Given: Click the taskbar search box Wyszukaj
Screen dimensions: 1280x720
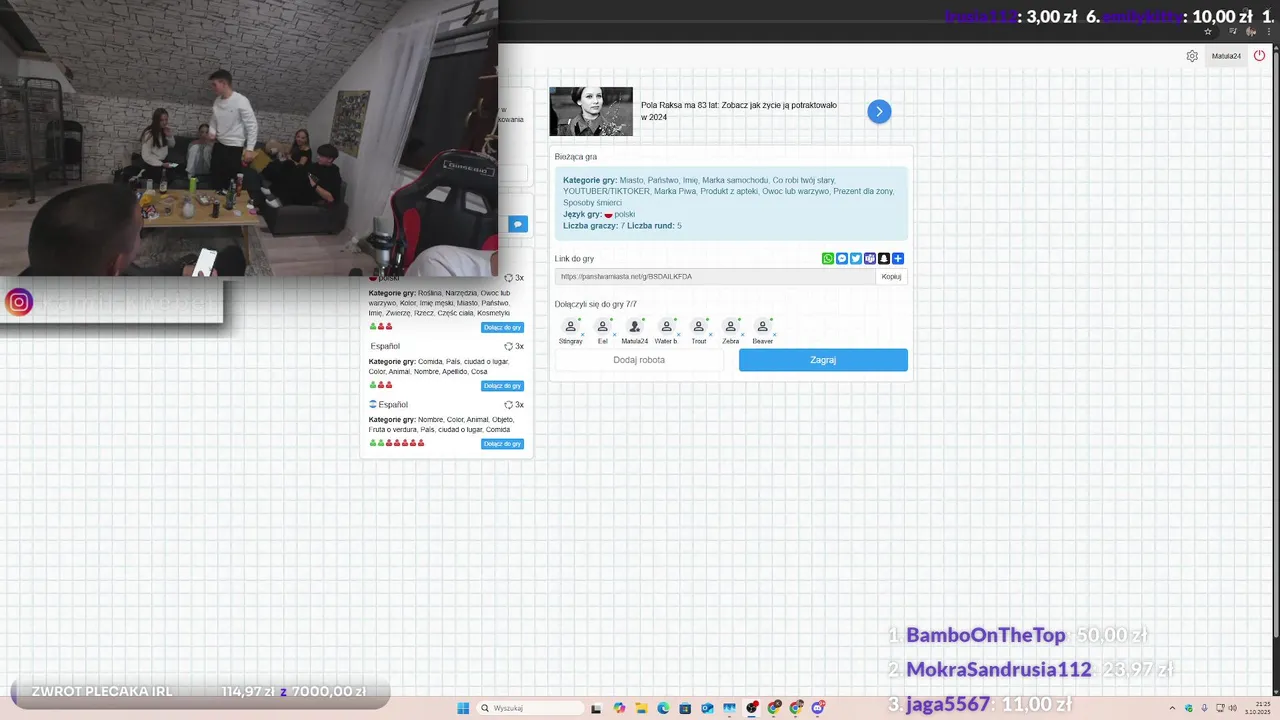Looking at the screenshot, I should pyautogui.click(x=530, y=708).
